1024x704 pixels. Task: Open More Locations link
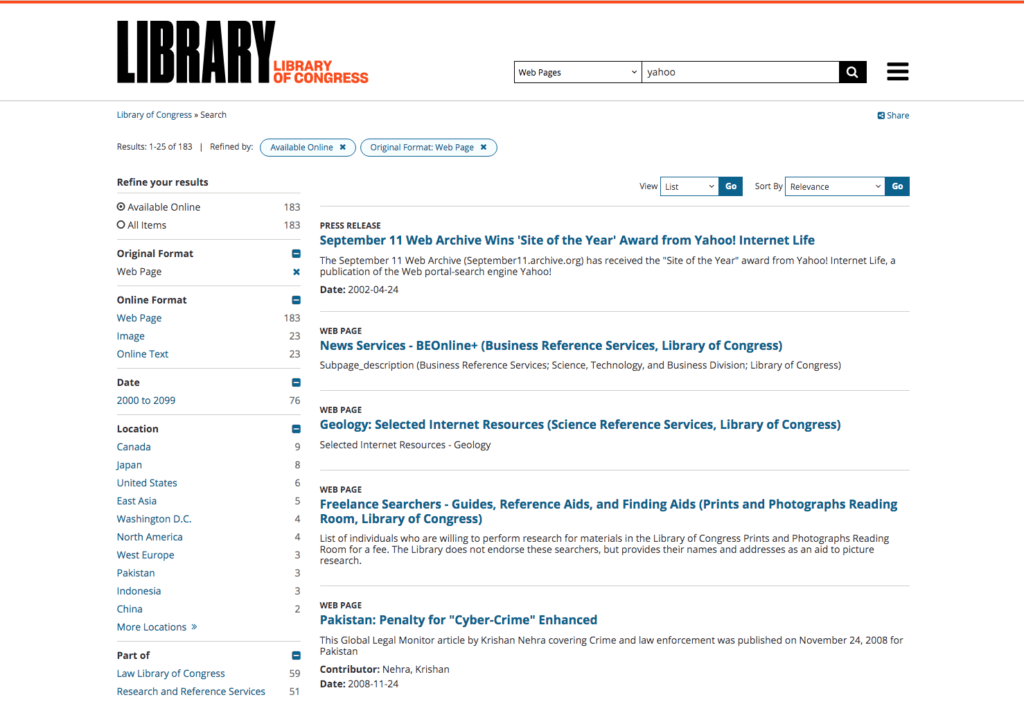click(157, 627)
